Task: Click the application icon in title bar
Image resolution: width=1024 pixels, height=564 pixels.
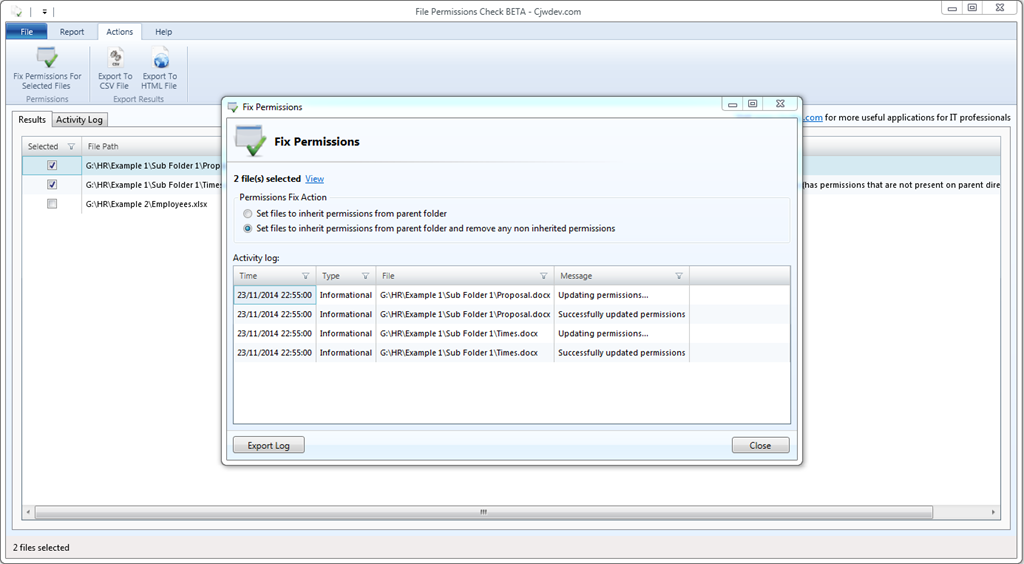Action: pos(16,11)
